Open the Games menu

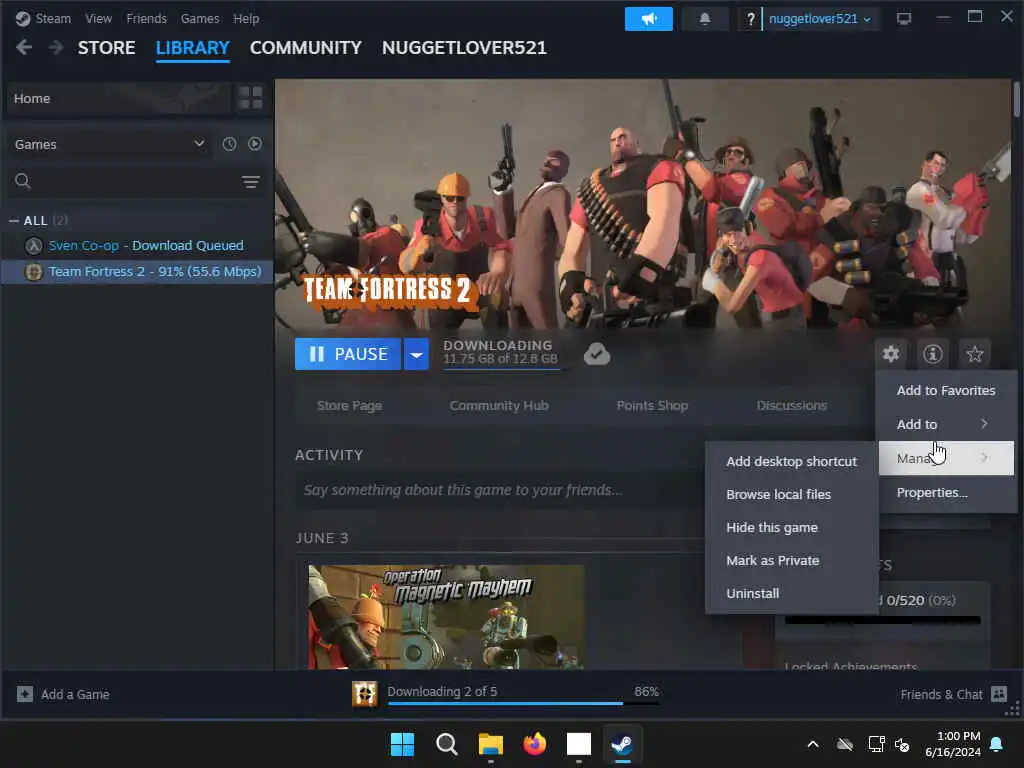tap(200, 18)
